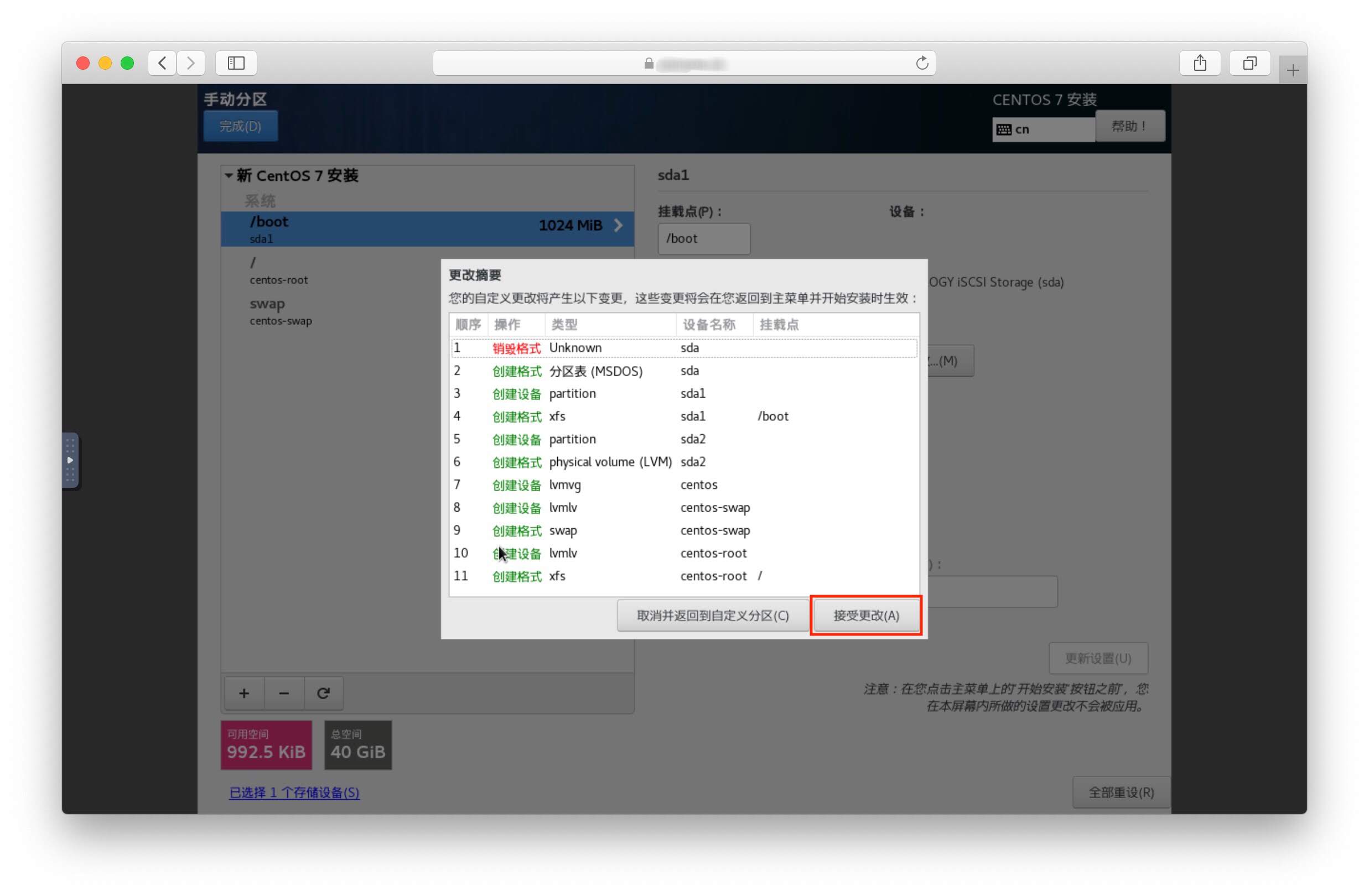
Task: Click the 手动分区 title
Action: pyautogui.click(x=235, y=99)
